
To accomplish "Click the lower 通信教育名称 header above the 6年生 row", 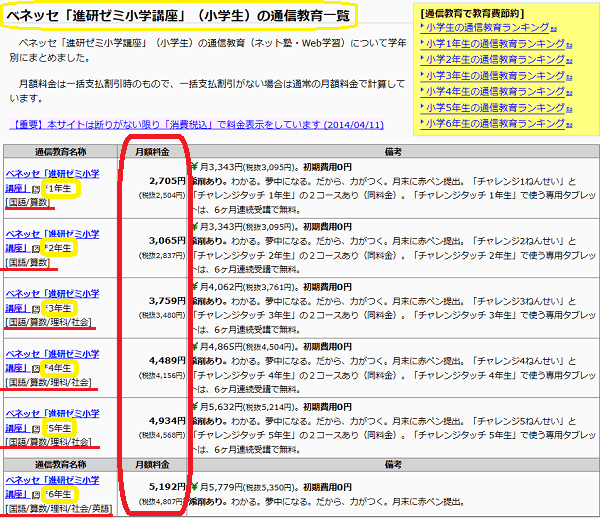I will [60, 465].
